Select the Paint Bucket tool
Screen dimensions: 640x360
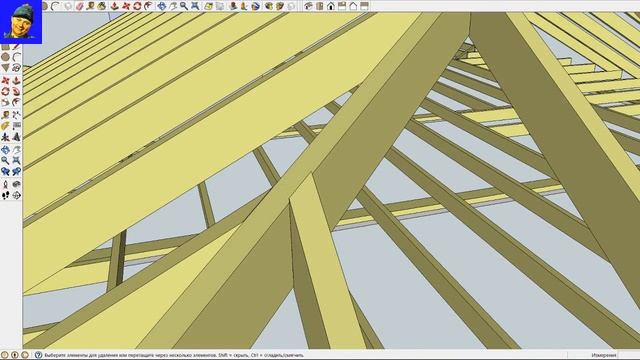point(102,6)
